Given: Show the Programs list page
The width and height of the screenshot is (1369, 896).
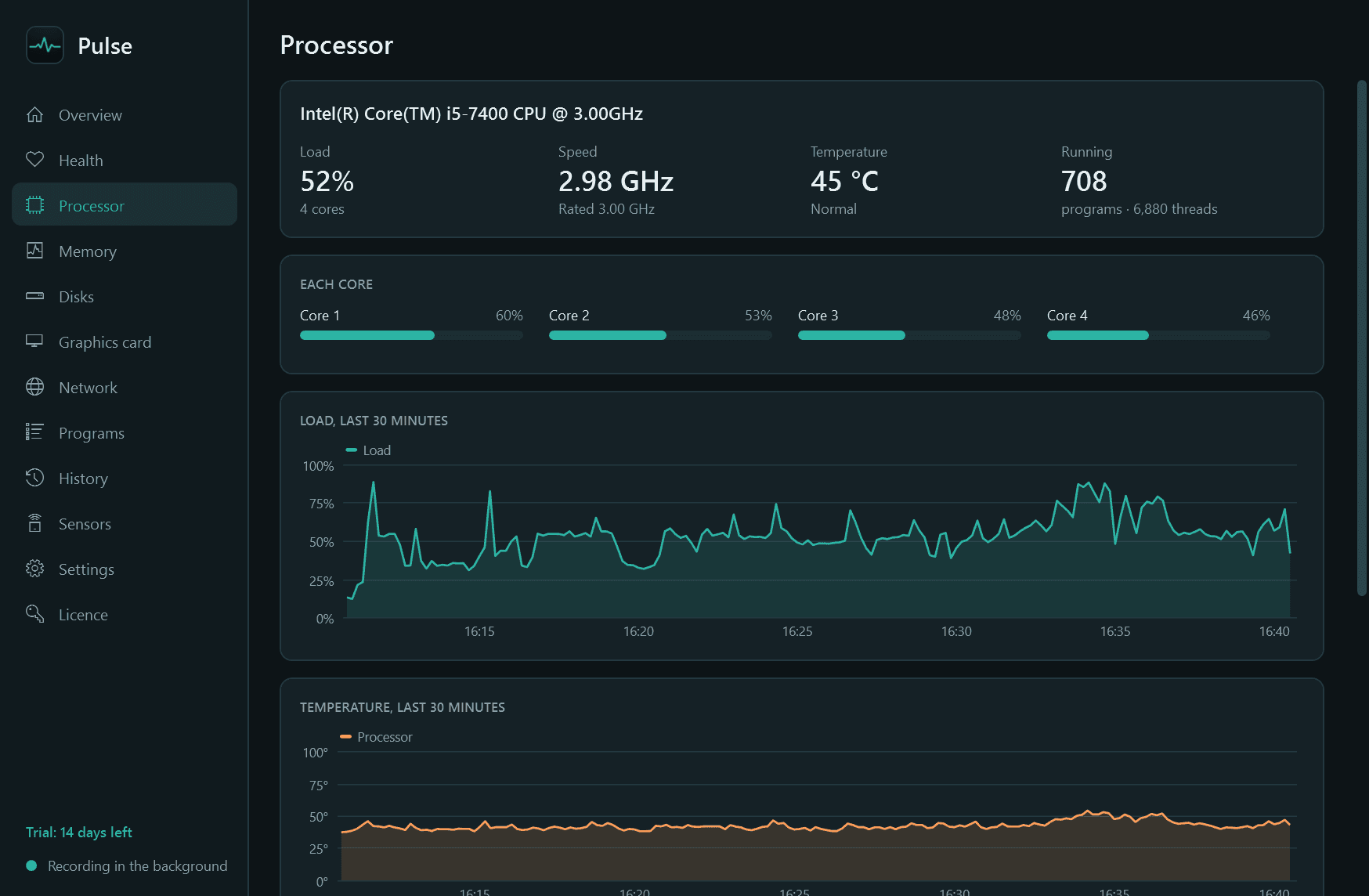Looking at the screenshot, I should pos(125,433).
